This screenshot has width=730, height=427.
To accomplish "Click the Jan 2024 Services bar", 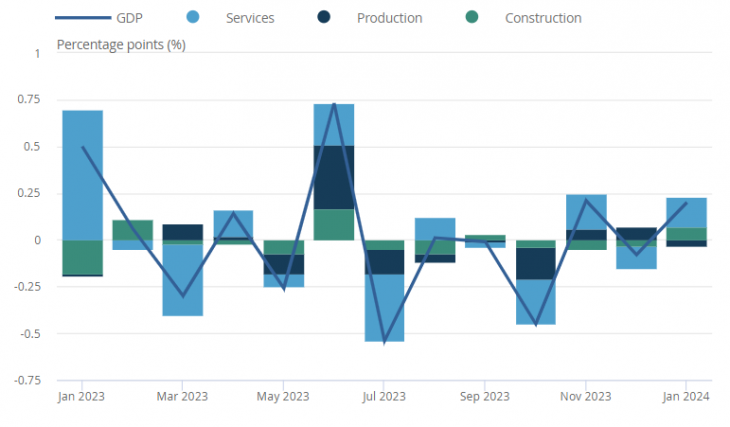I will tap(687, 213).
